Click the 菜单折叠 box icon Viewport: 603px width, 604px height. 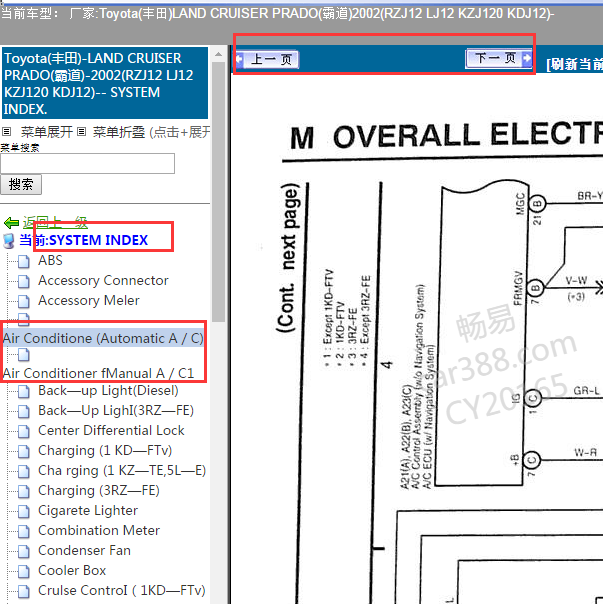pyautogui.click(x=81, y=132)
